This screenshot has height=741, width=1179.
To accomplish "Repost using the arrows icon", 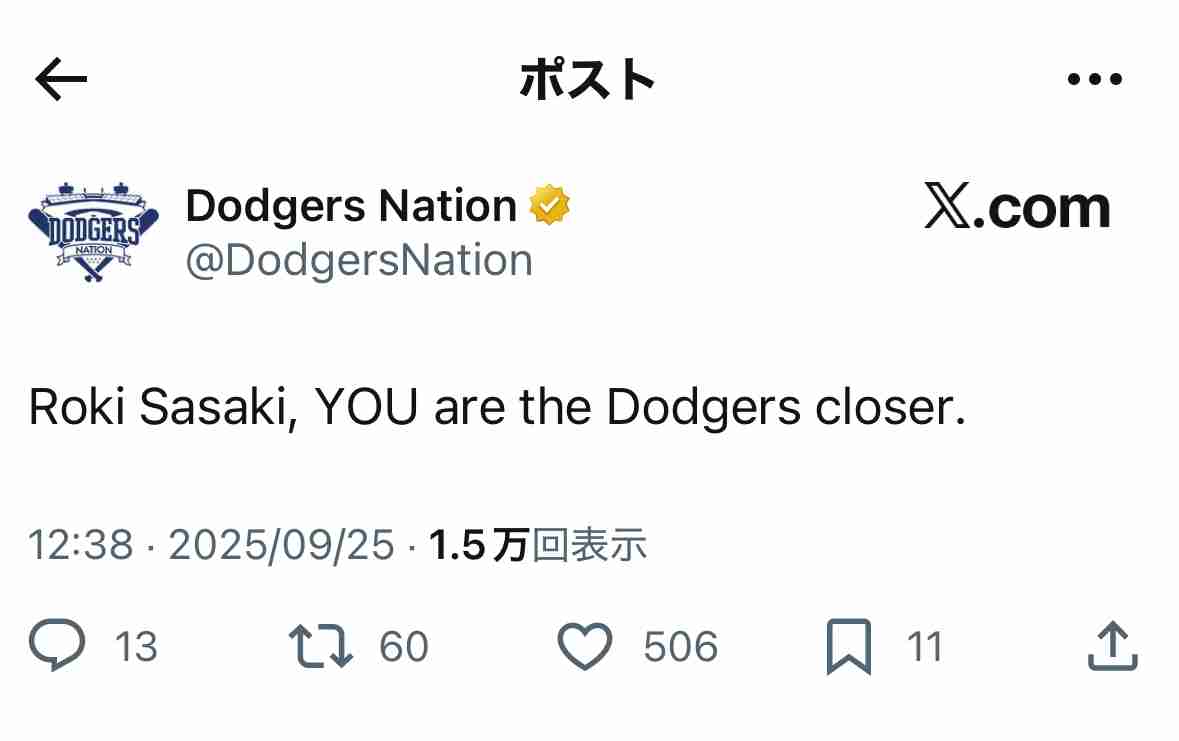I will pos(320,646).
